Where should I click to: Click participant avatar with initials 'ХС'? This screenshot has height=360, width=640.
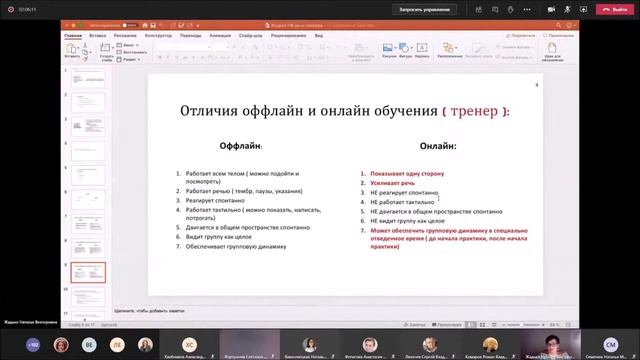point(189,344)
